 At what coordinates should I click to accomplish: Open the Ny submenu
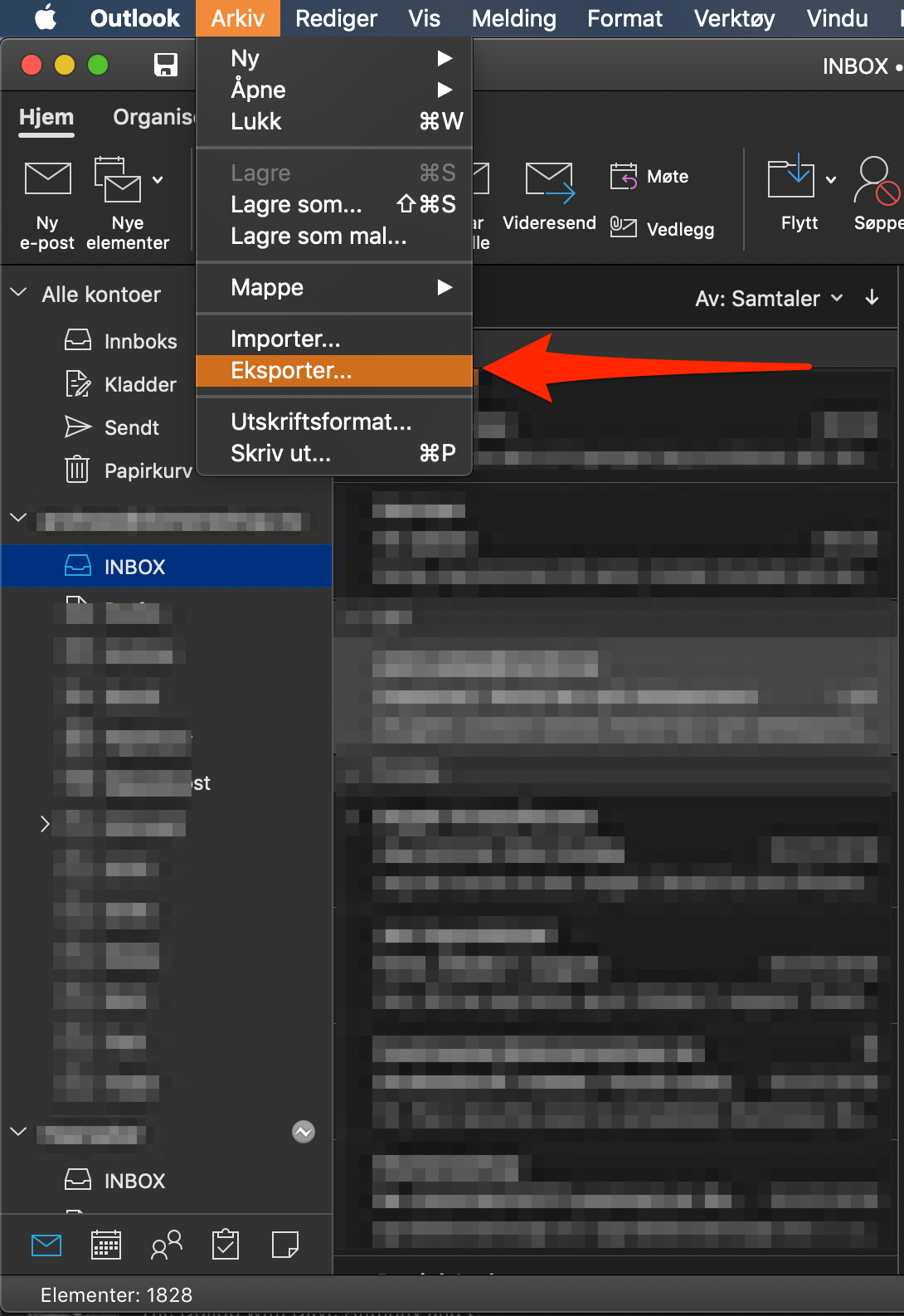click(x=333, y=58)
